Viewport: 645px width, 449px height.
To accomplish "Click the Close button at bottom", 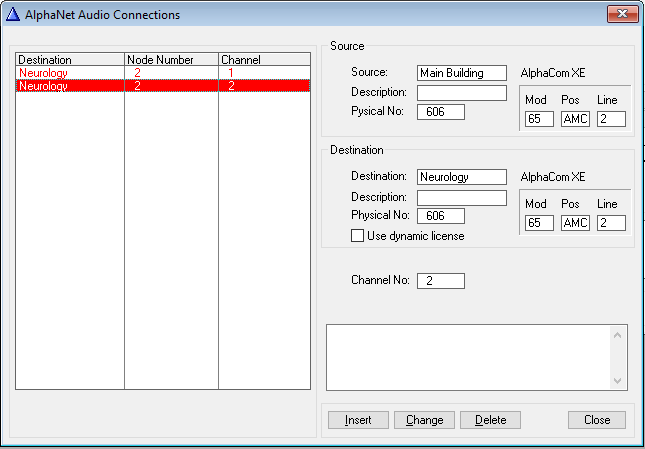I will (x=597, y=420).
